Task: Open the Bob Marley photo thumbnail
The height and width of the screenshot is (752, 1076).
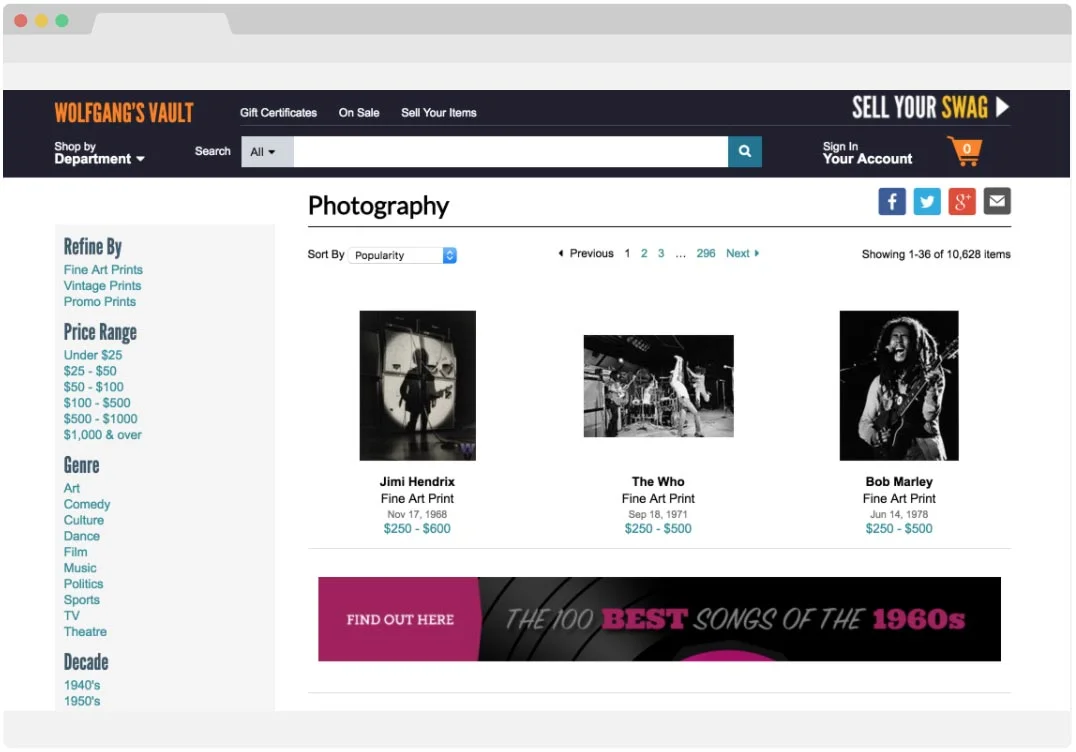Action: 899,385
